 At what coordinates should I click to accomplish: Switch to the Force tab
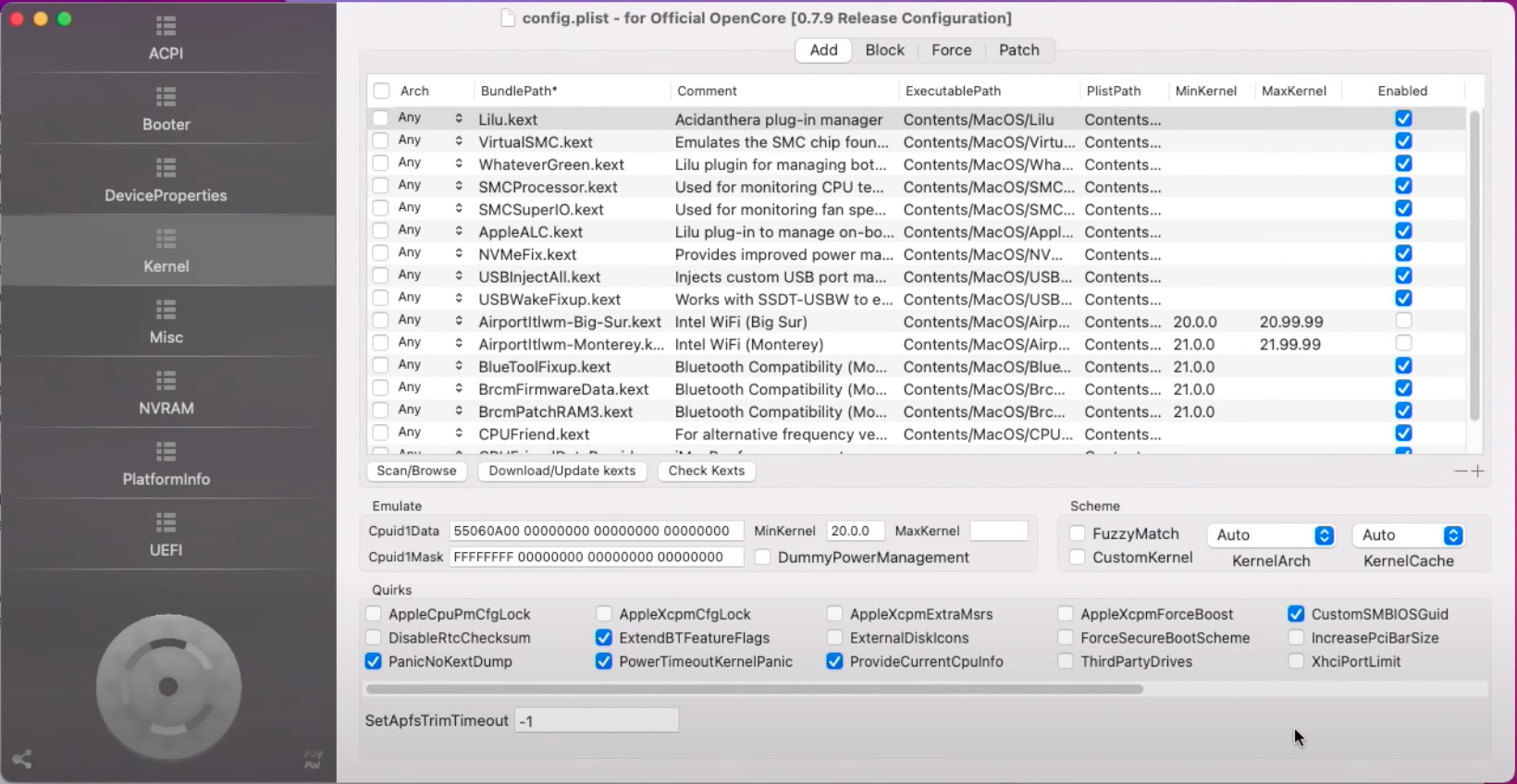point(951,50)
